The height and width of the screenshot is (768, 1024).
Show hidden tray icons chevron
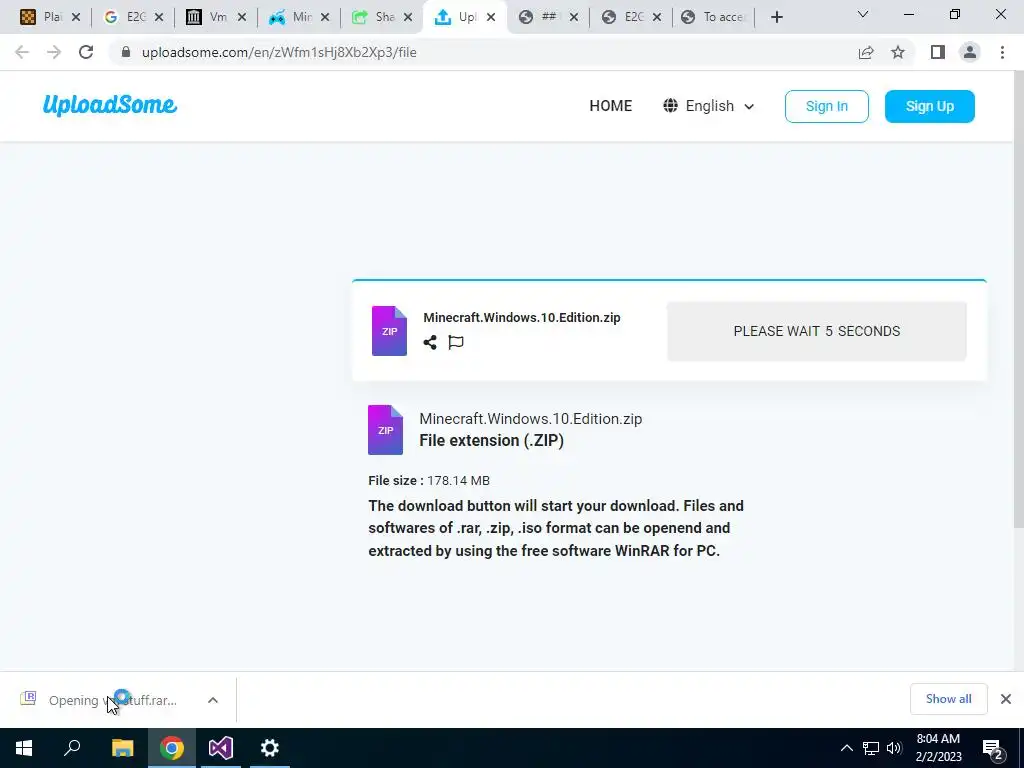coord(846,748)
